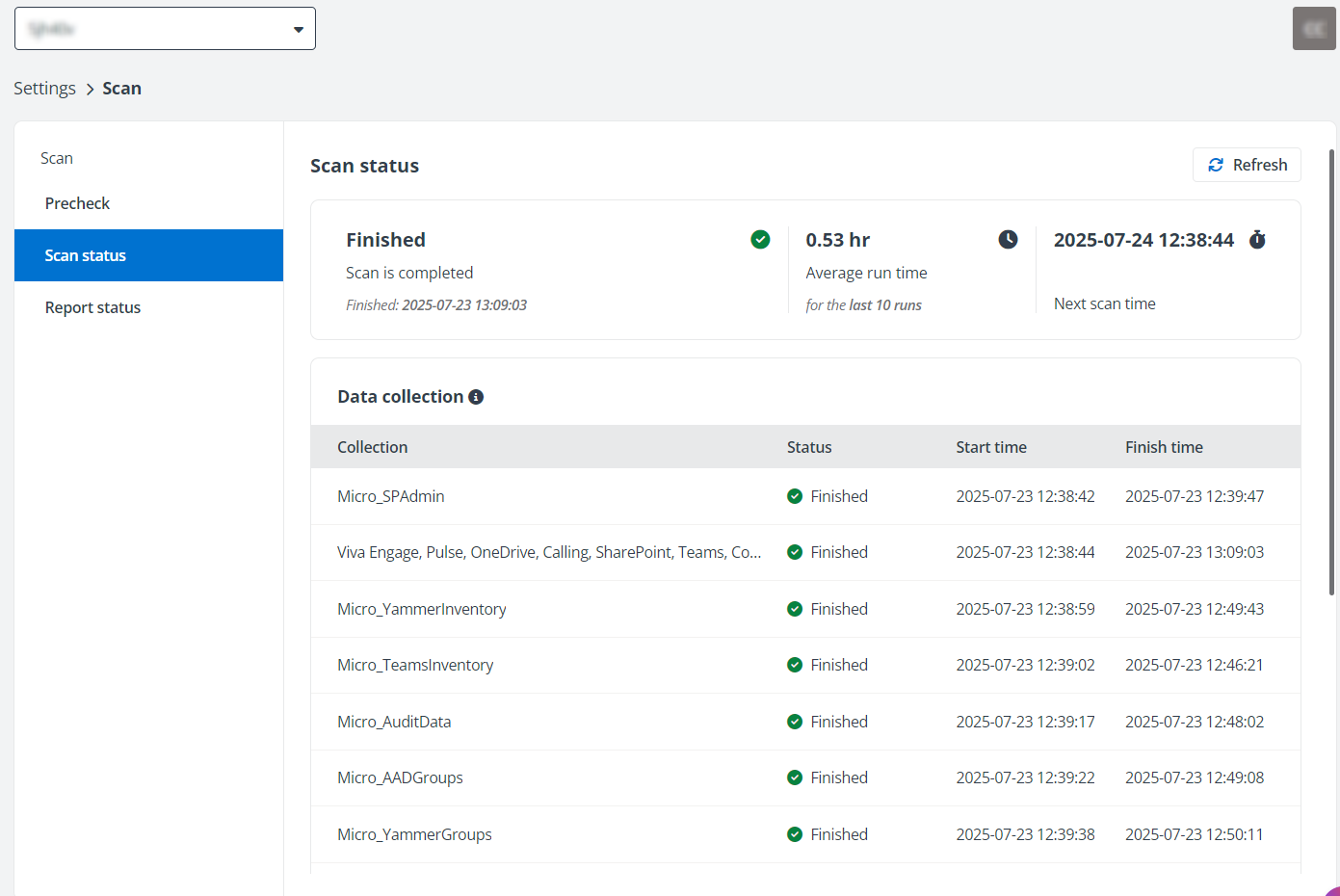Open the Micro_TeamsInventory collection details
This screenshot has width=1340, height=896.
[x=415, y=665]
